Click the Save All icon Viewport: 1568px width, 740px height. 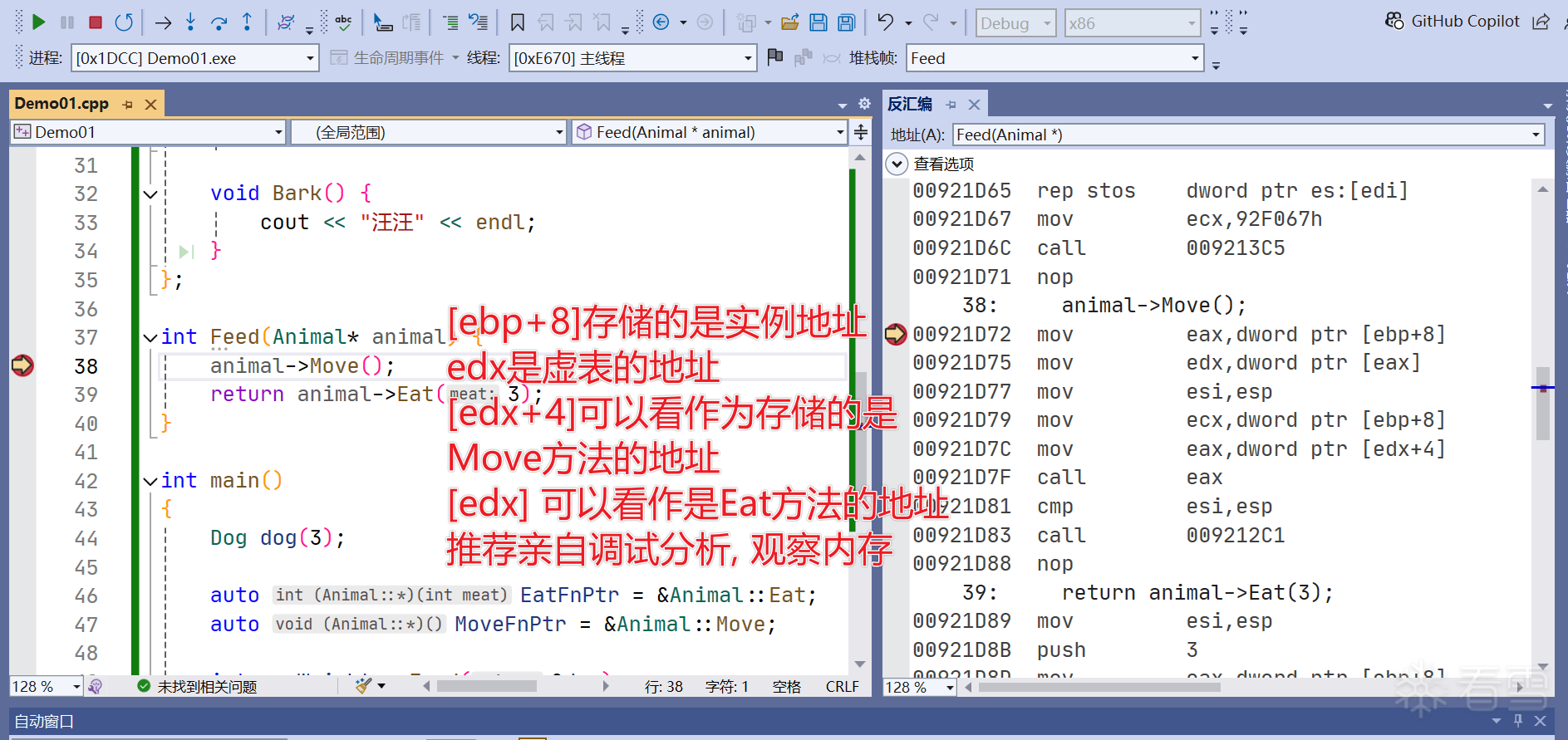847,22
